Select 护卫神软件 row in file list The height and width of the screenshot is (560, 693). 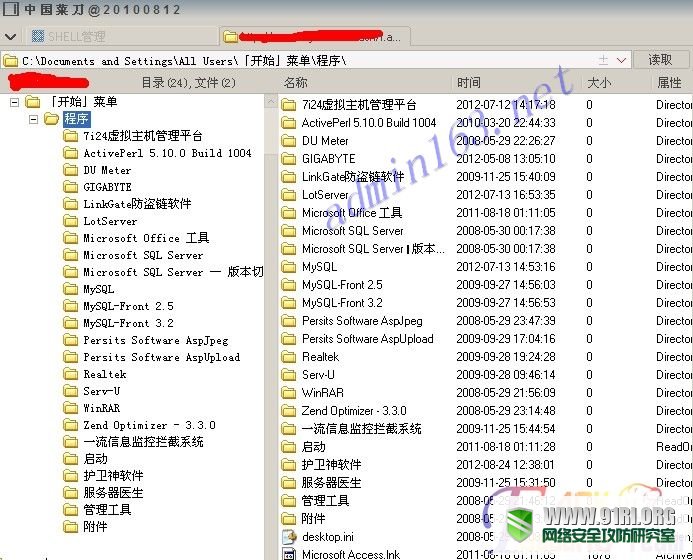485,465
